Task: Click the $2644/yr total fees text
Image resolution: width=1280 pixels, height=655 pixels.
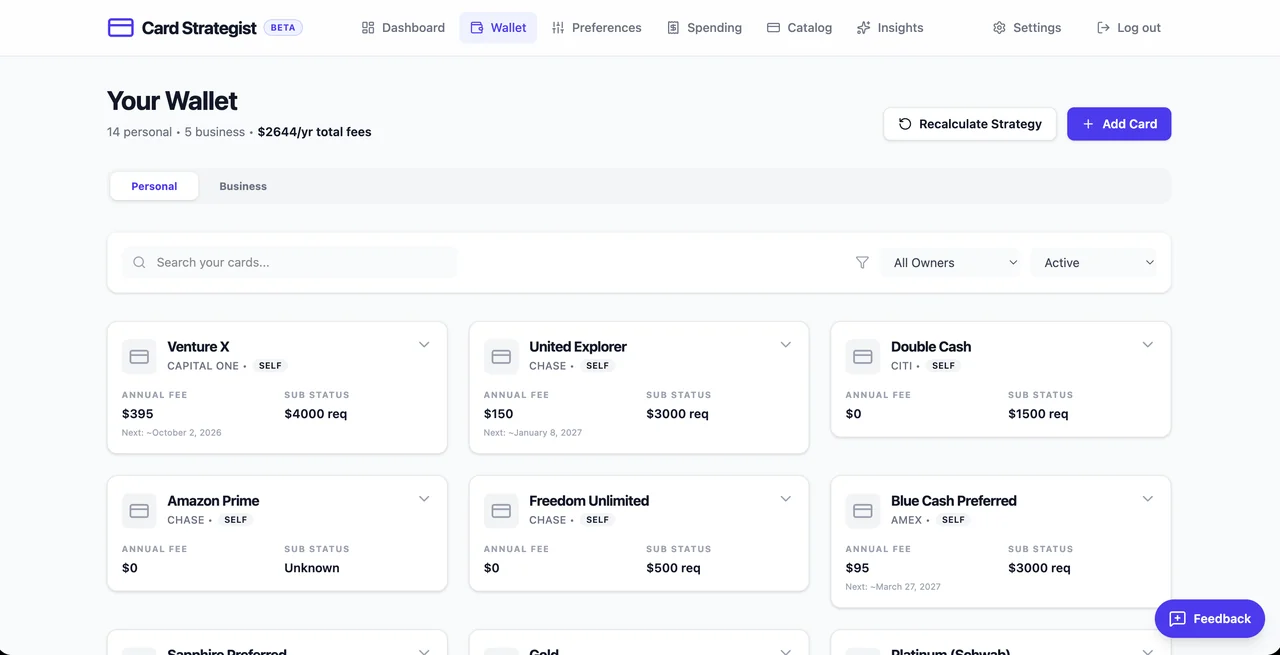Action: click(x=315, y=132)
